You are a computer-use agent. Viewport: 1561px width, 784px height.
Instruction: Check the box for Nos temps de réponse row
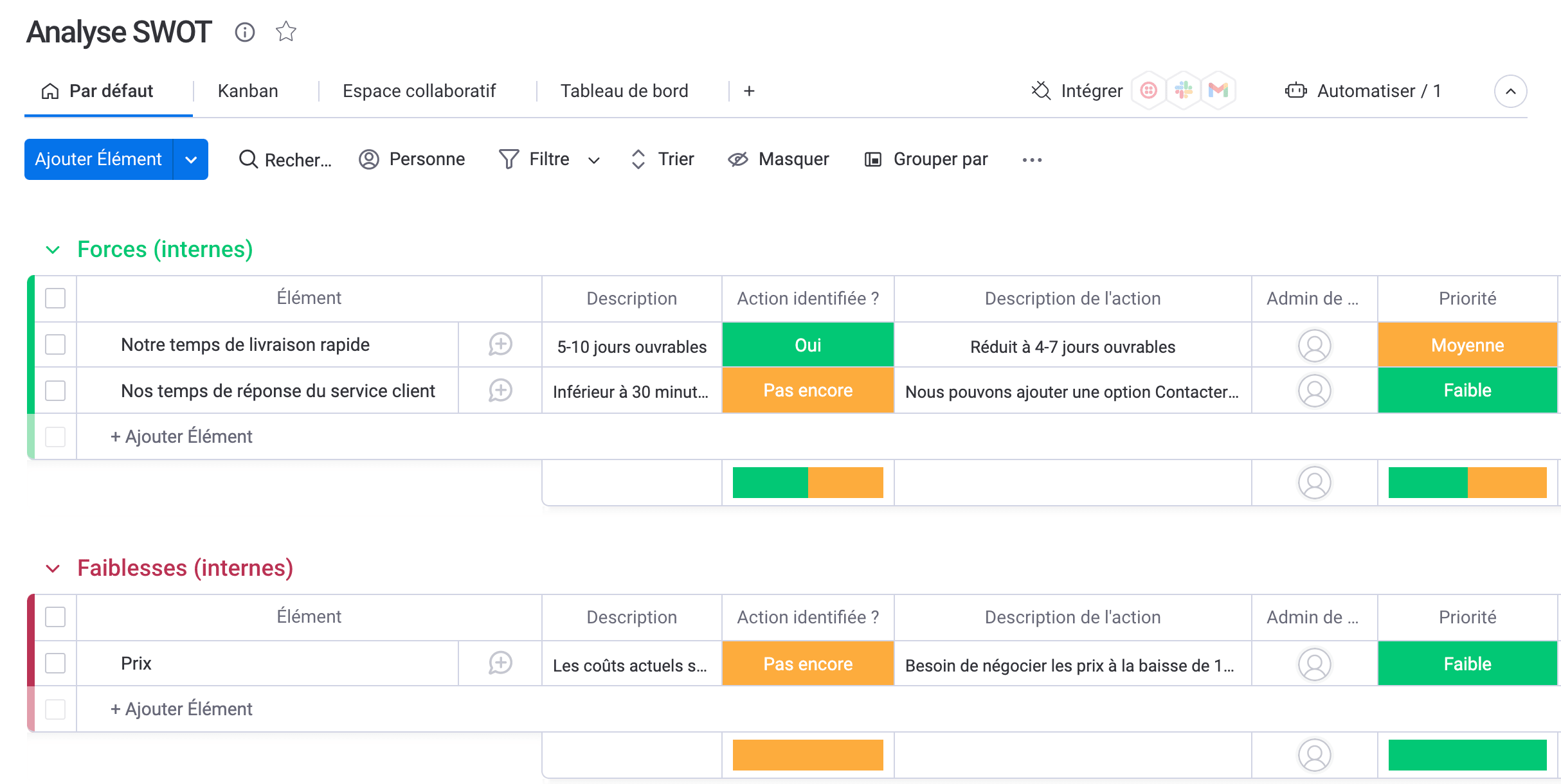tap(55, 391)
